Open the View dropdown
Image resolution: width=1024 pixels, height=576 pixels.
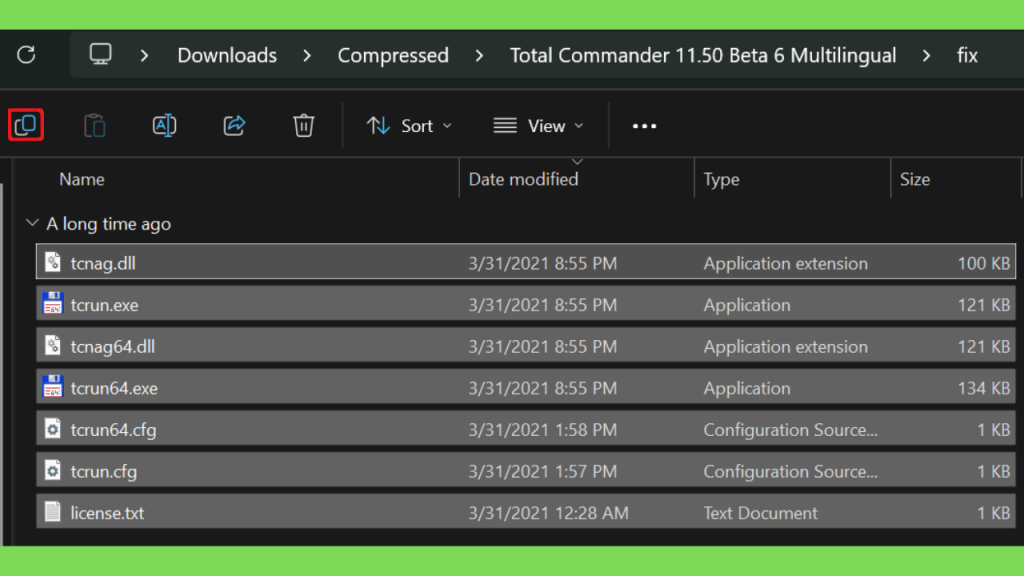pos(538,125)
